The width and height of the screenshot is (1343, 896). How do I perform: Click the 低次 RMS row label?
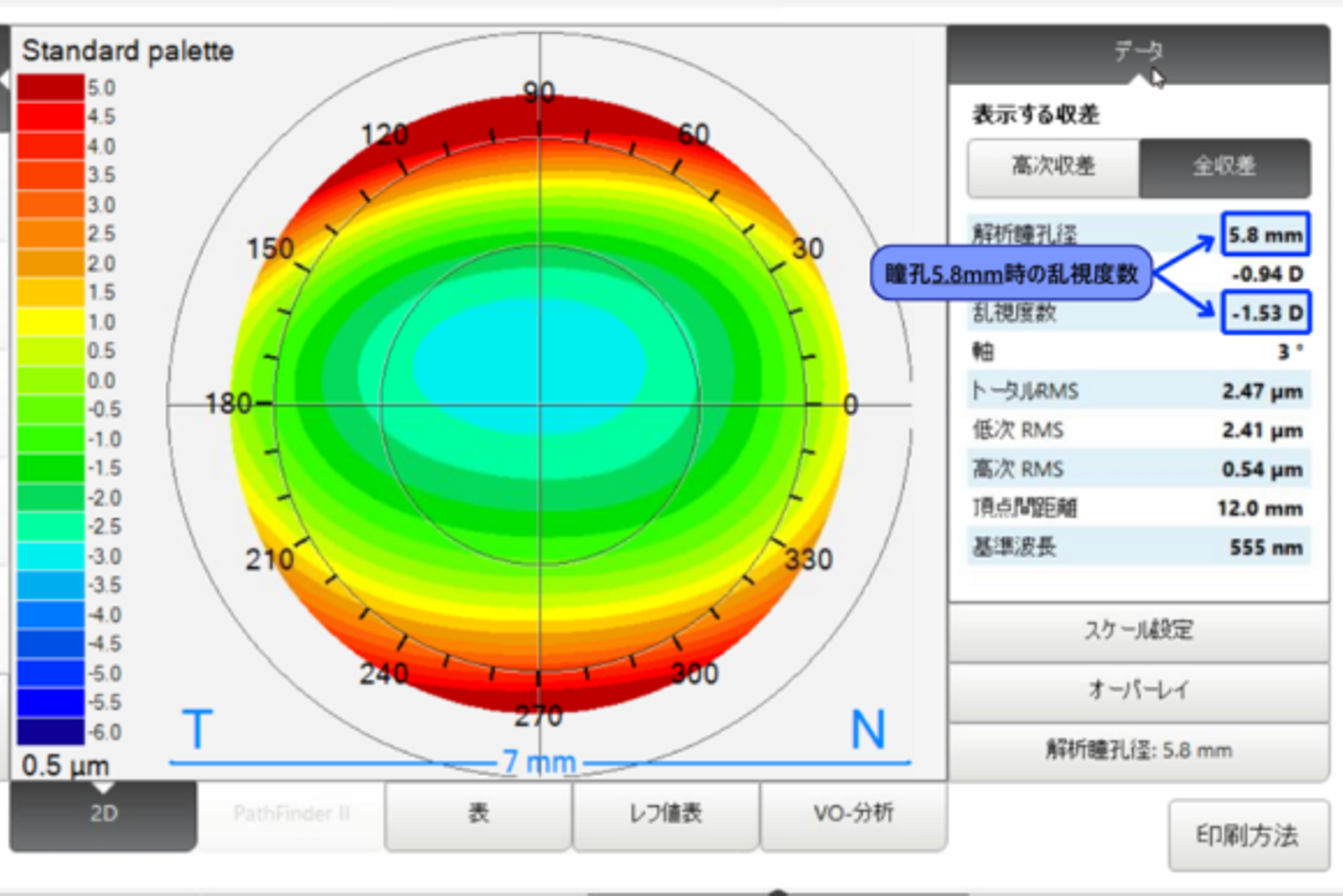tap(1018, 431)
